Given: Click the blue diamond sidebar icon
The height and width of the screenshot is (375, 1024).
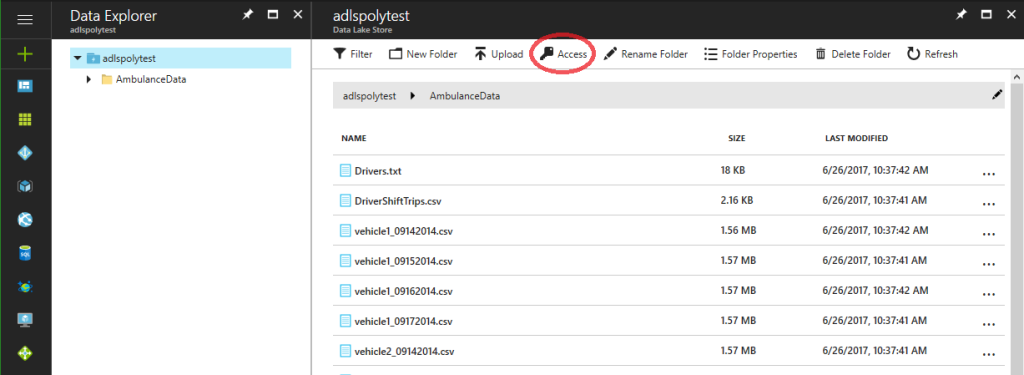Looking at the screenshot, I should coord(25,153).
